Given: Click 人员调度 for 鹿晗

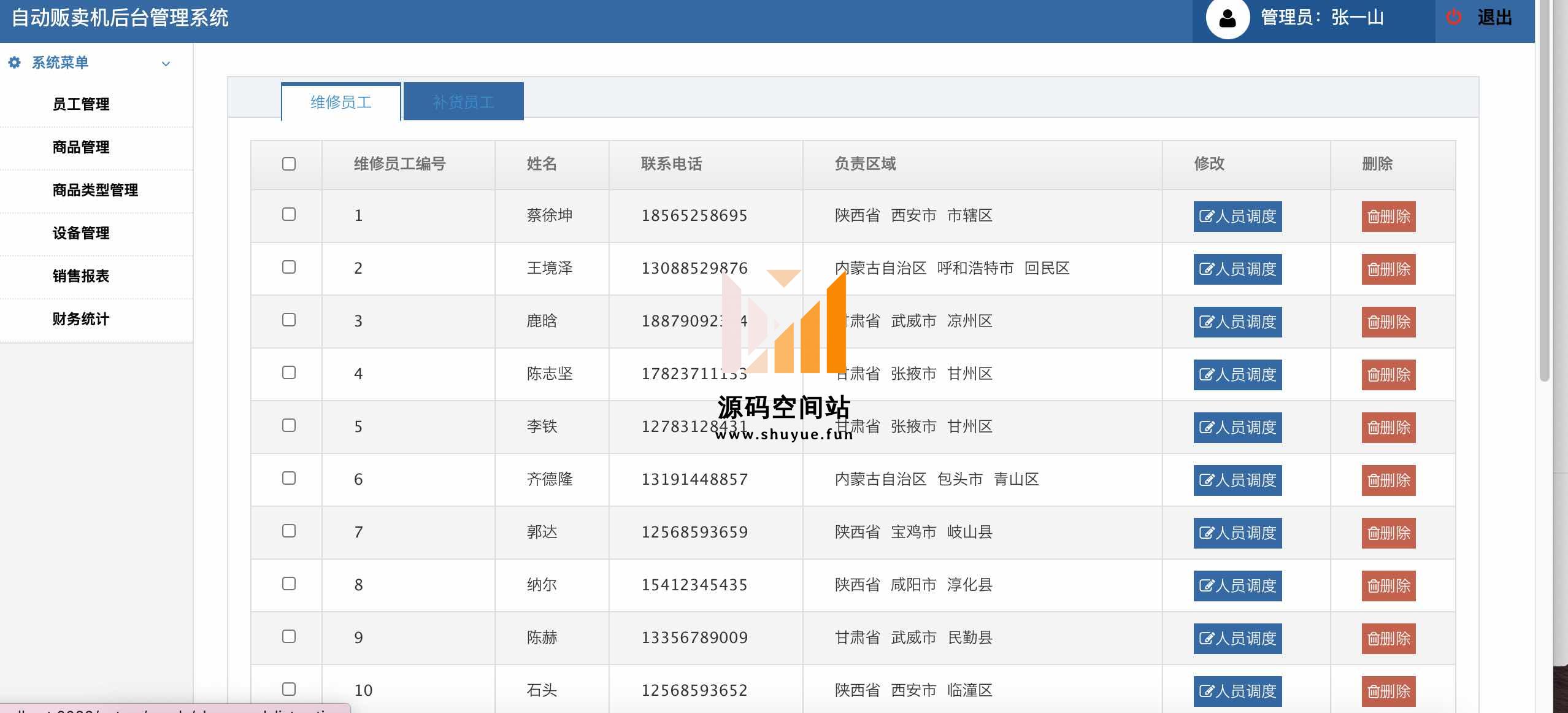Looking at the screenshot, I should click(x=1237, y=322).
